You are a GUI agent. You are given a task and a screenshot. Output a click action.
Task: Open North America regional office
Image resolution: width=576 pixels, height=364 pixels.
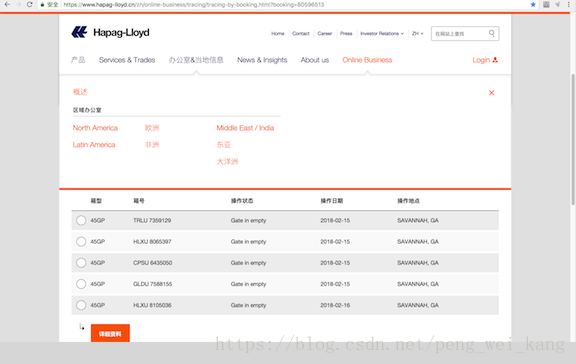tap(95, 128)
